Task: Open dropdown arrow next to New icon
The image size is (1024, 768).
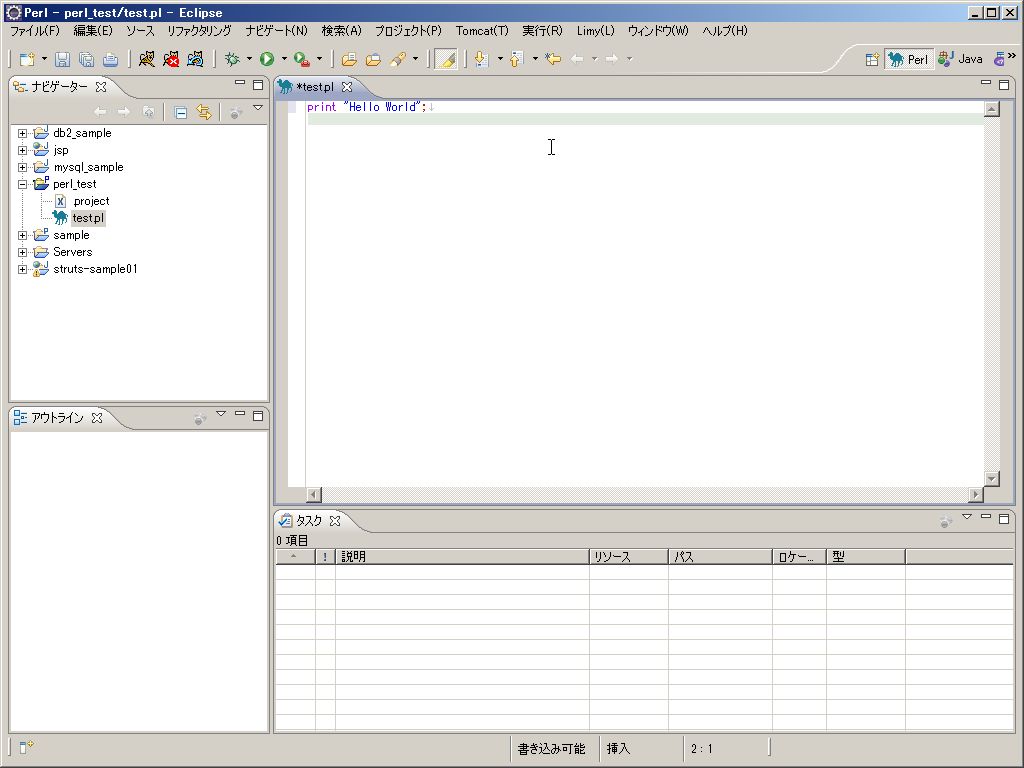Action: pyautogui.click(x=44, y=59)
